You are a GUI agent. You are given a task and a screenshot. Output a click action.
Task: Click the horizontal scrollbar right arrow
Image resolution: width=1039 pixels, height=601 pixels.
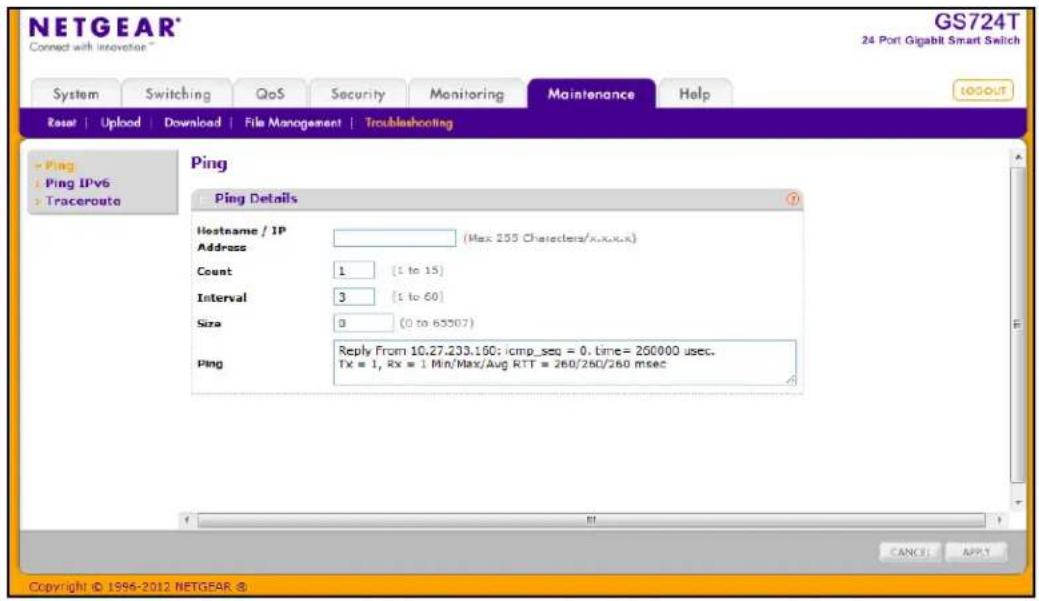[999, 520]
